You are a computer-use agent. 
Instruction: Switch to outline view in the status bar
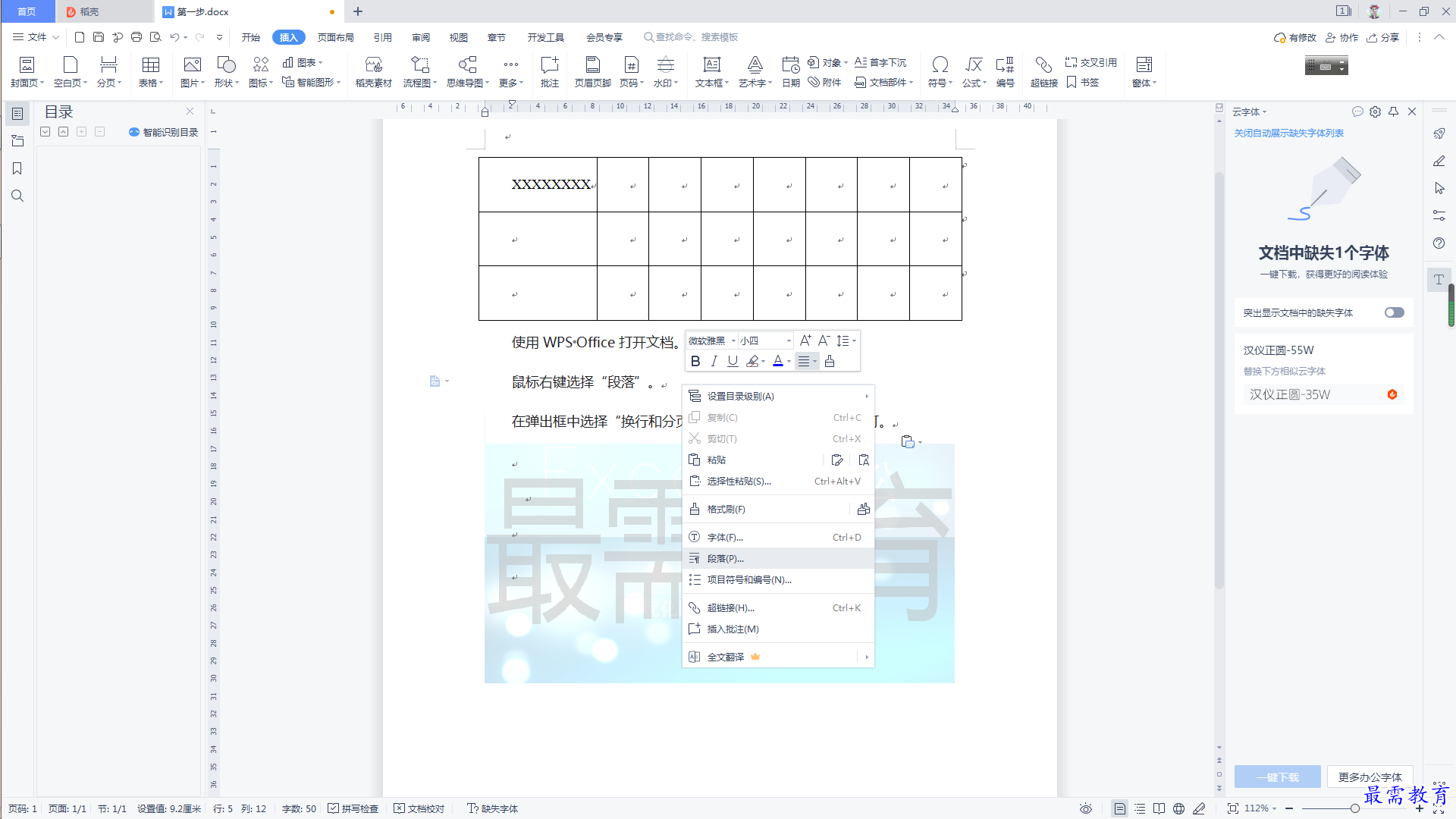pos(1140,808)
